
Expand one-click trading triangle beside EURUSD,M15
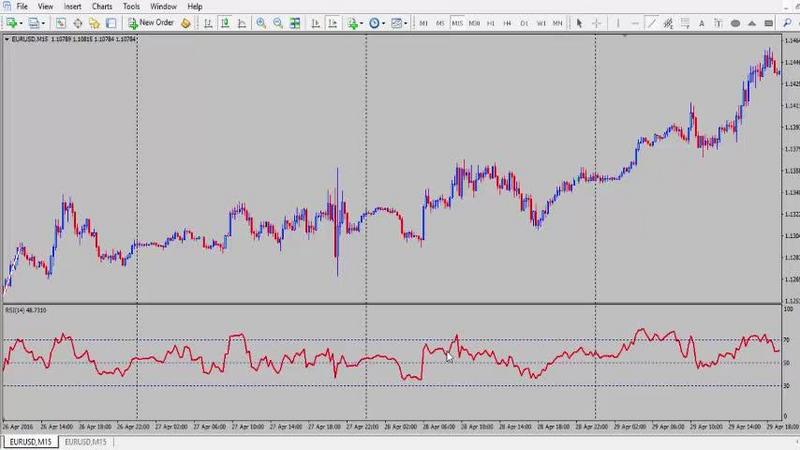7,39
